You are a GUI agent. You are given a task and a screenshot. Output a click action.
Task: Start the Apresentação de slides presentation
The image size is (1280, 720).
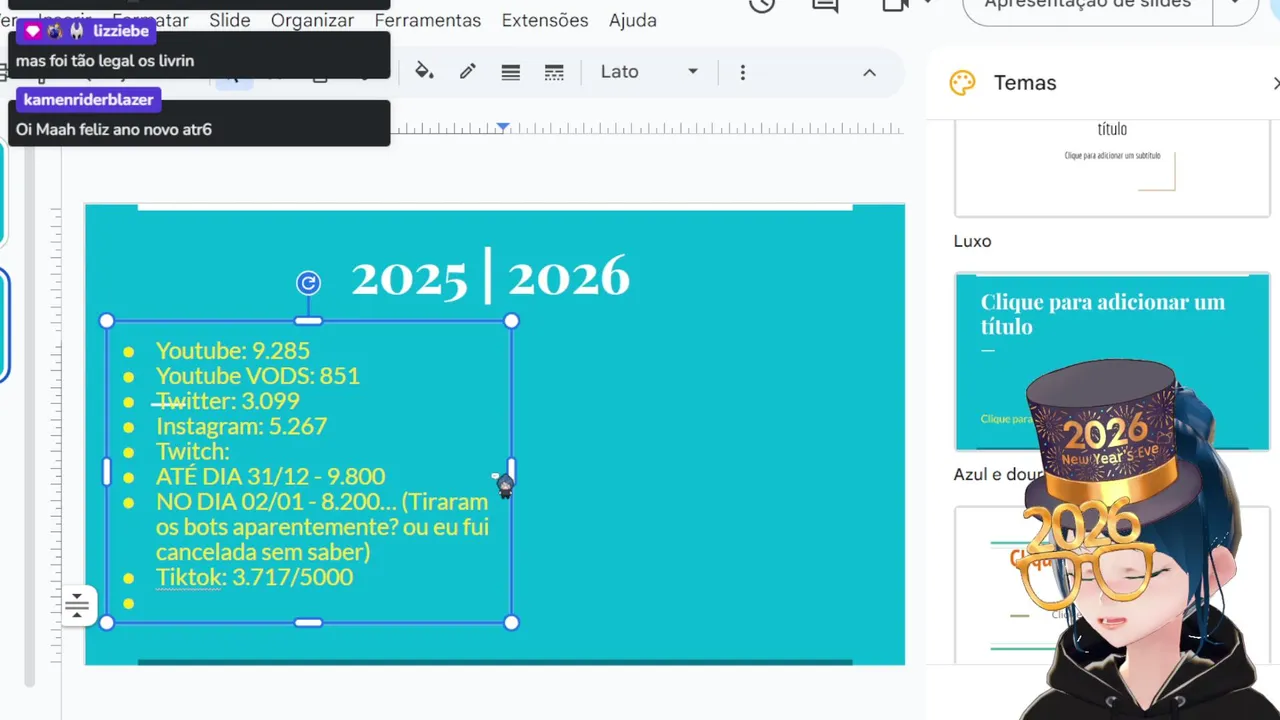(1087, 7)
